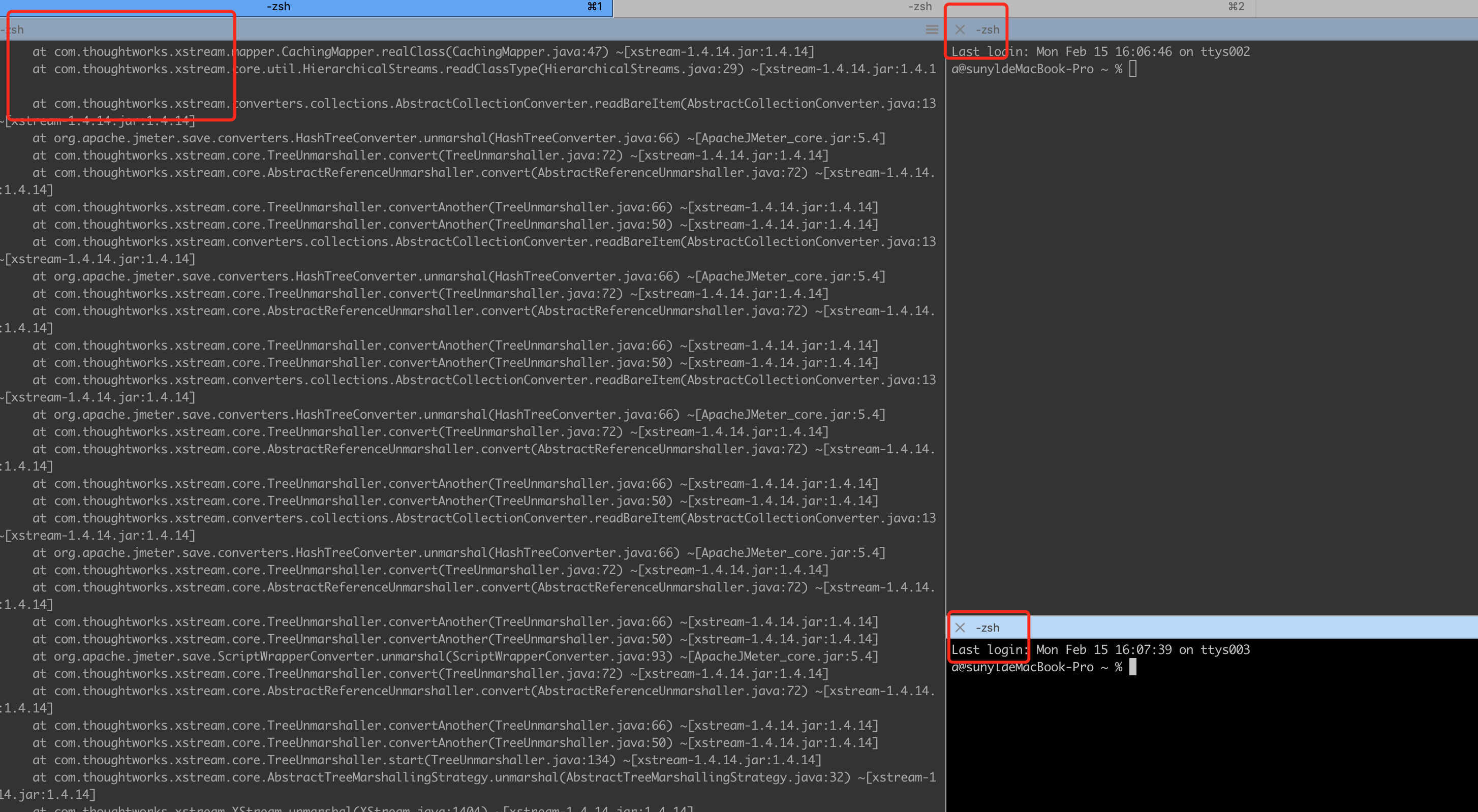Click the empty area of top-right terminal pane
Image resolution: width=1478 pixels, height=812 pixels.
[x=1211, y=344]
